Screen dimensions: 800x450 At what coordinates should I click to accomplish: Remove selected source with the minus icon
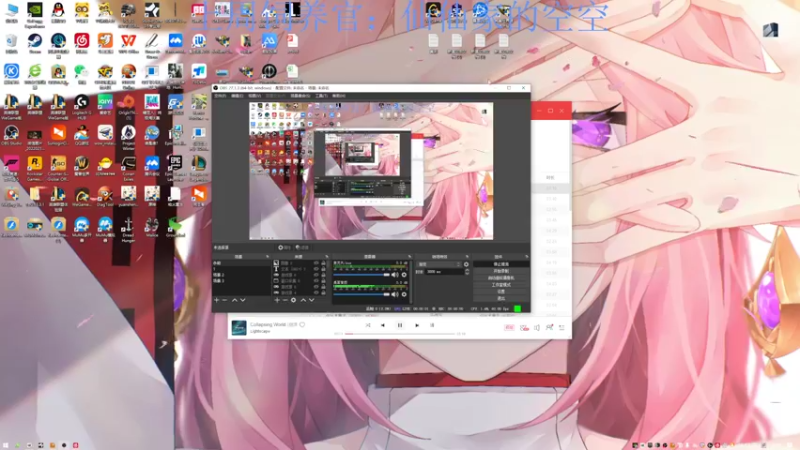point(285,299)
